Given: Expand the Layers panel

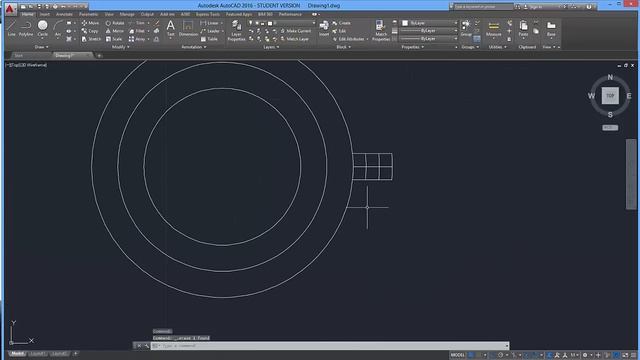Looking at the screenshot, I should click(271, 47).
